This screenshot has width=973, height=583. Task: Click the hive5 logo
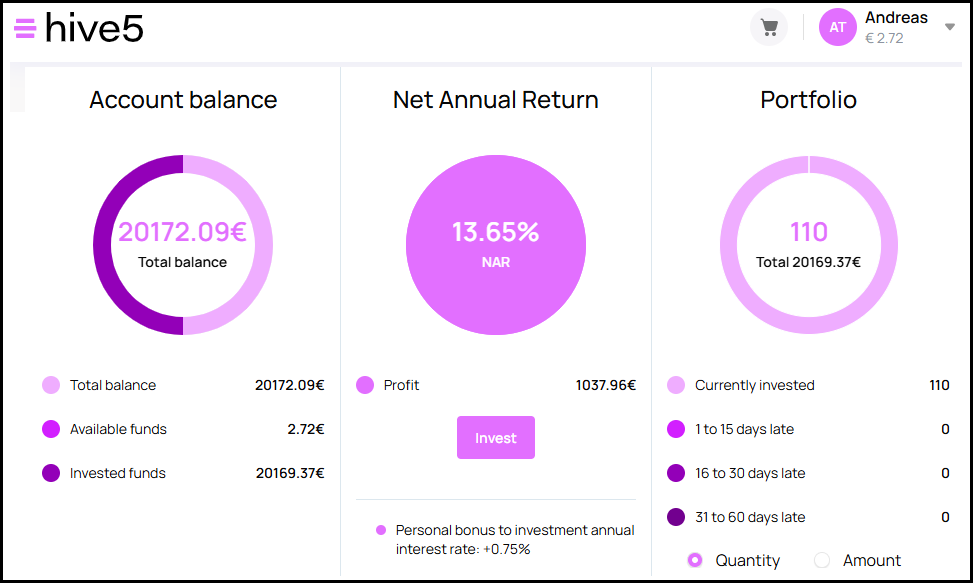(94, 28)
